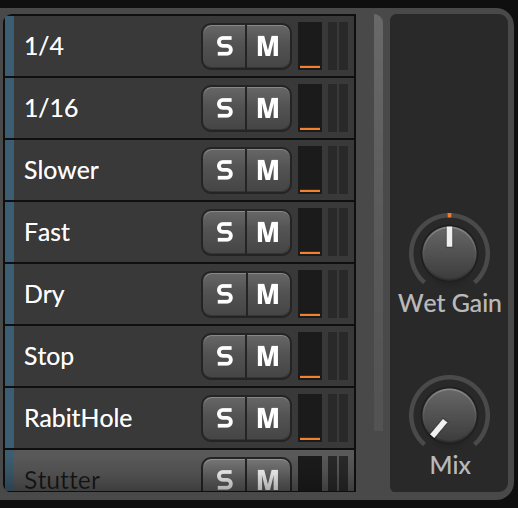Viewport: 518px width, 508px height.
Task: Mute the Fast layer
Action: pos(268,232)
